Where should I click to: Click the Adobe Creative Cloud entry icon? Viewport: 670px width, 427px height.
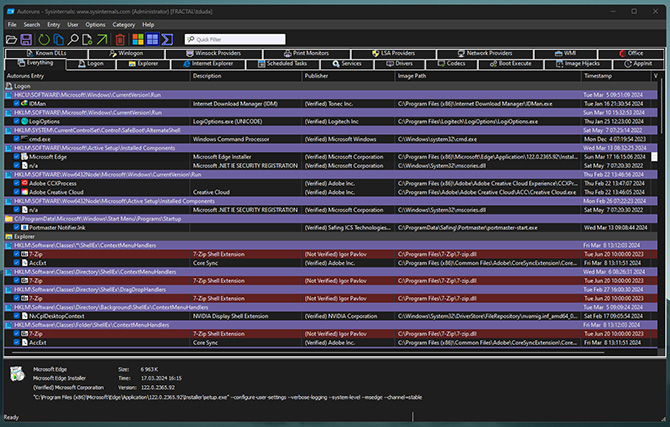coord(24,192)
